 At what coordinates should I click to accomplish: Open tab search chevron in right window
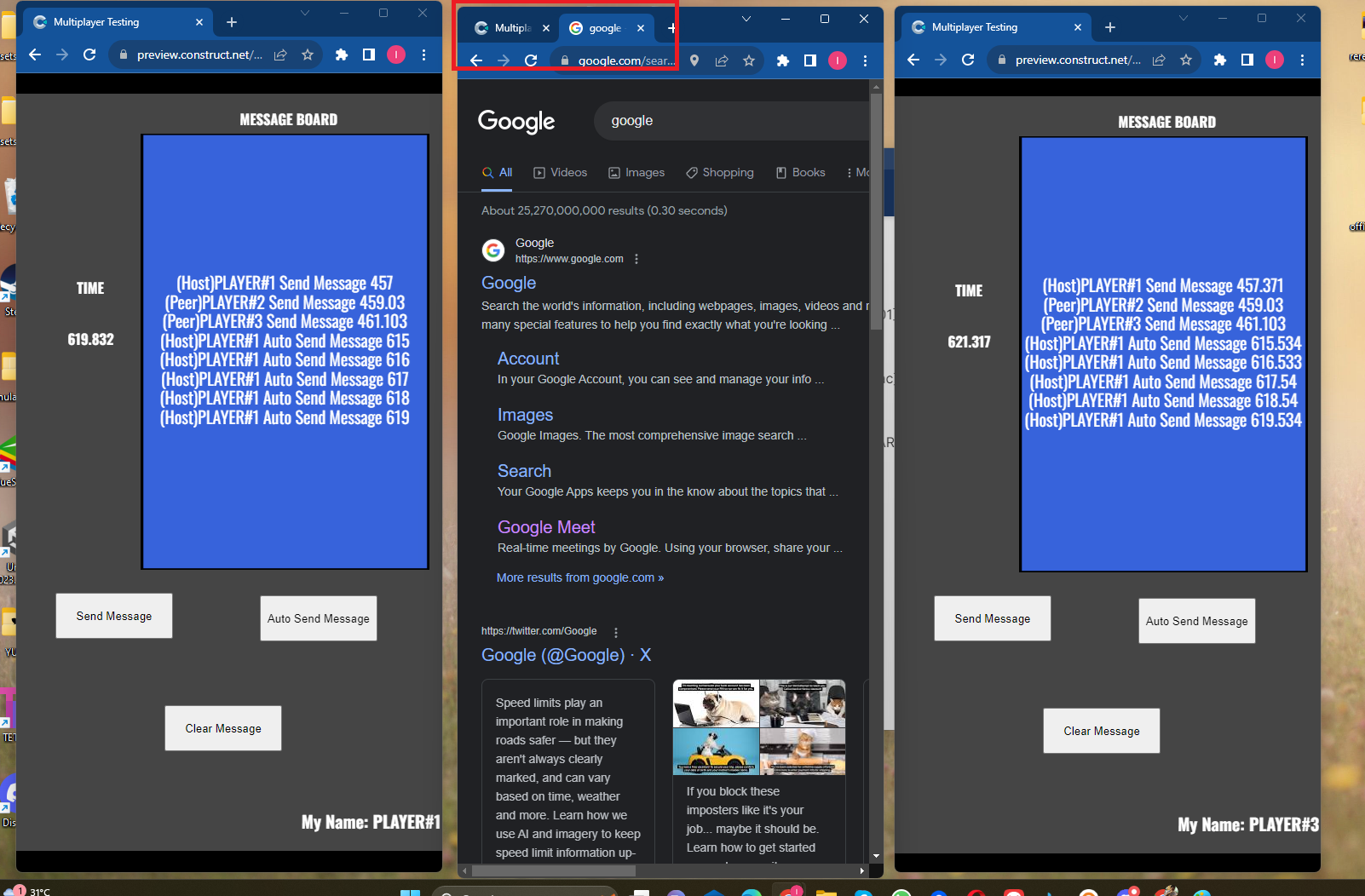click(x=1184, y=18)
